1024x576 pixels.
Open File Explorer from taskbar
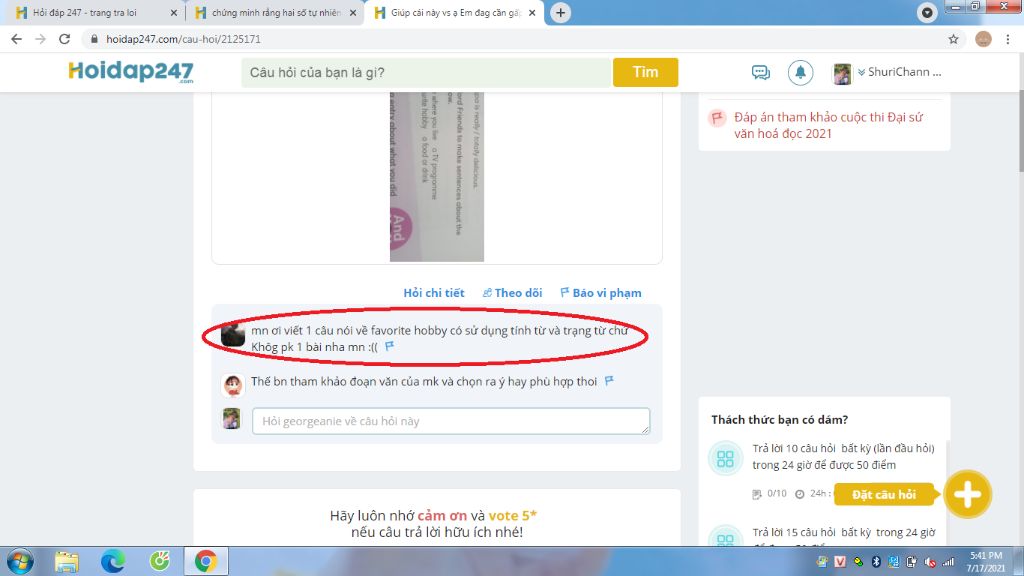click(67, 561)
